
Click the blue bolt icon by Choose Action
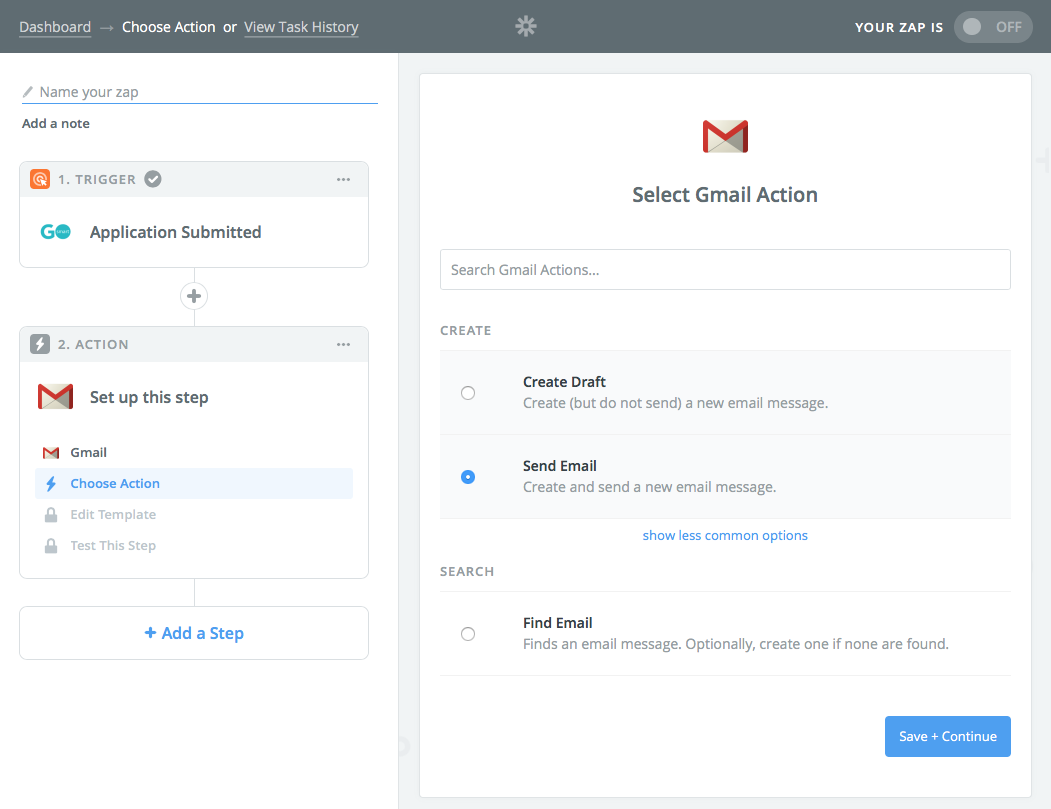pyautogui.click(x=51, y=483)
